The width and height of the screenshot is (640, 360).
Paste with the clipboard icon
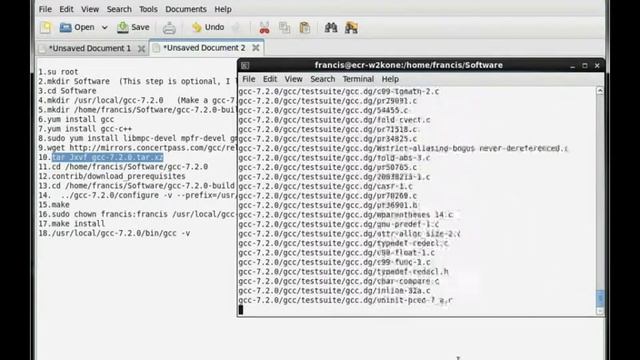pos(304,28)
